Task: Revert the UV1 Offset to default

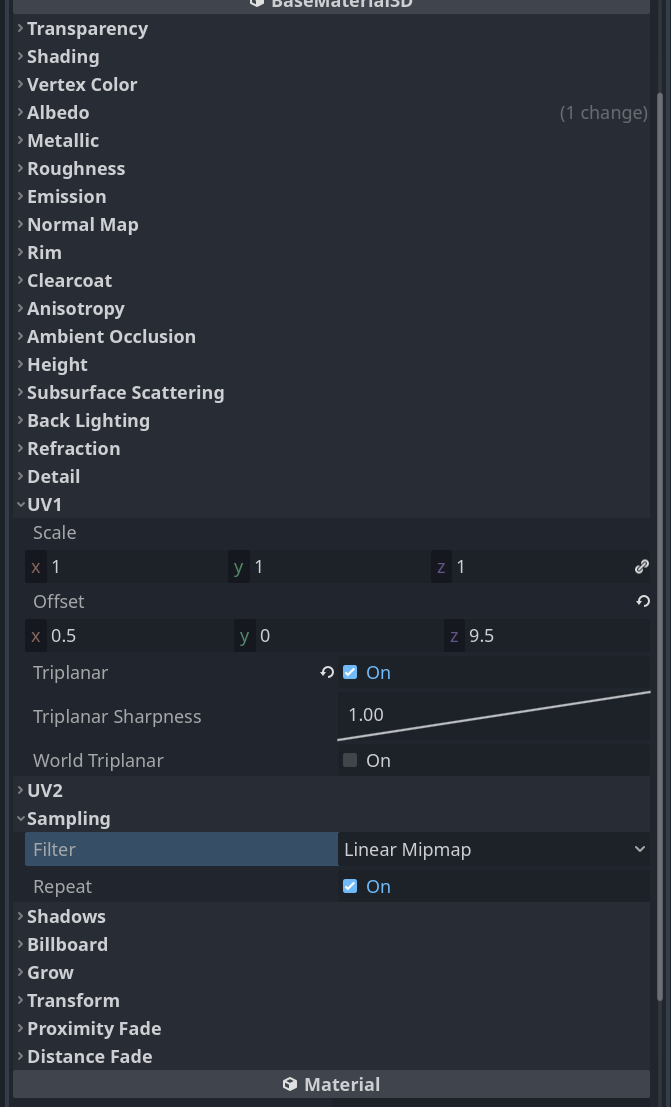Action: click(643, 601)
